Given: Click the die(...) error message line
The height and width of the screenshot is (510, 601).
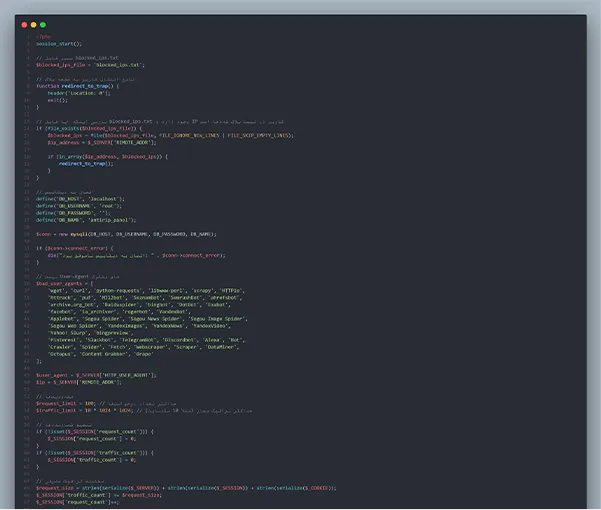Looking at the screenshot, I should coord(136,256).
